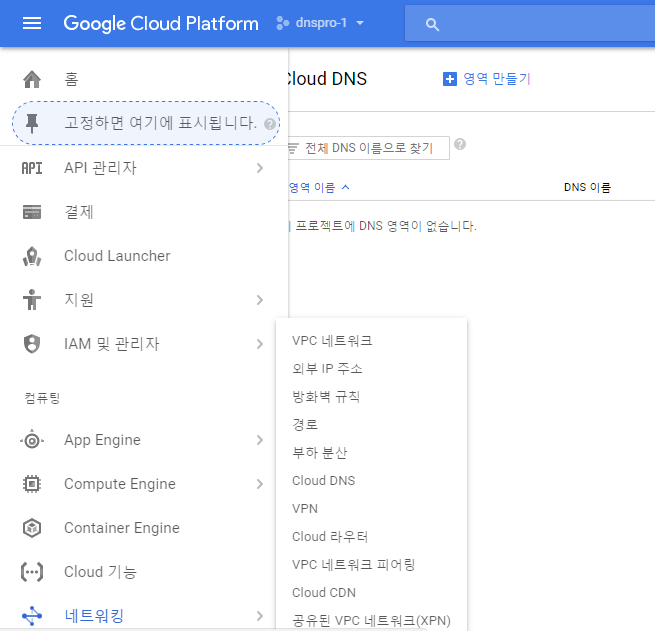Expand the API 관리자 submenu chevron
The image size is (655, 631).
click(260, 168)
